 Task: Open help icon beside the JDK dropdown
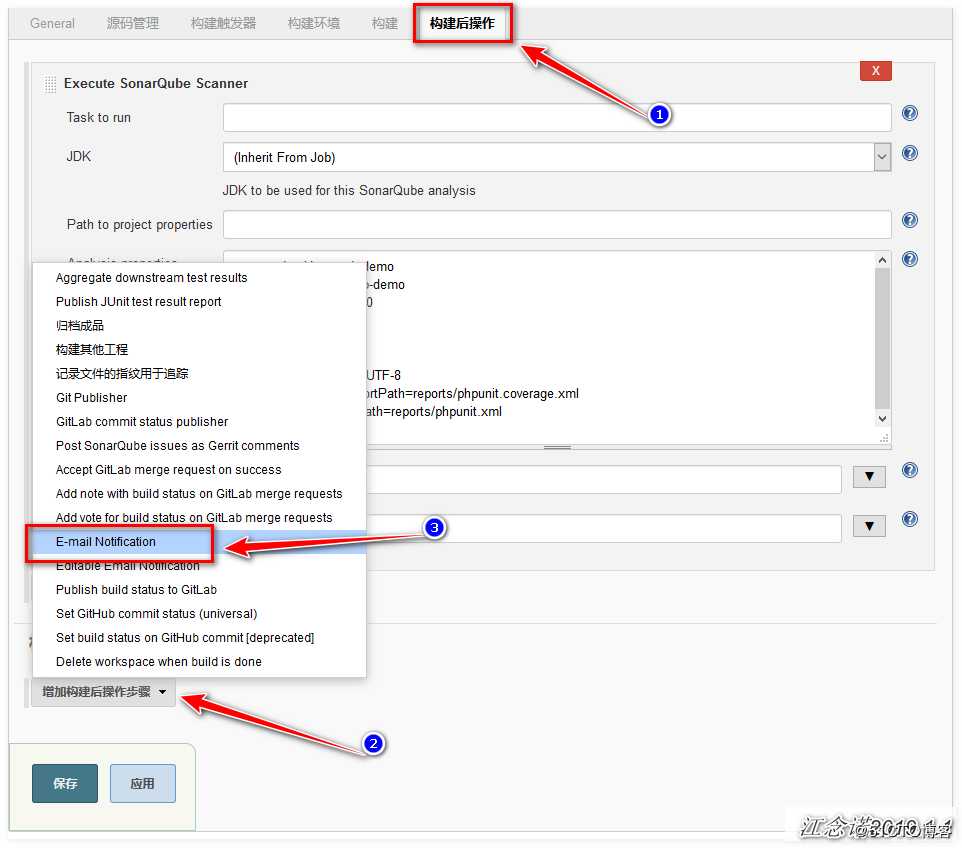(x=909, y=153)
